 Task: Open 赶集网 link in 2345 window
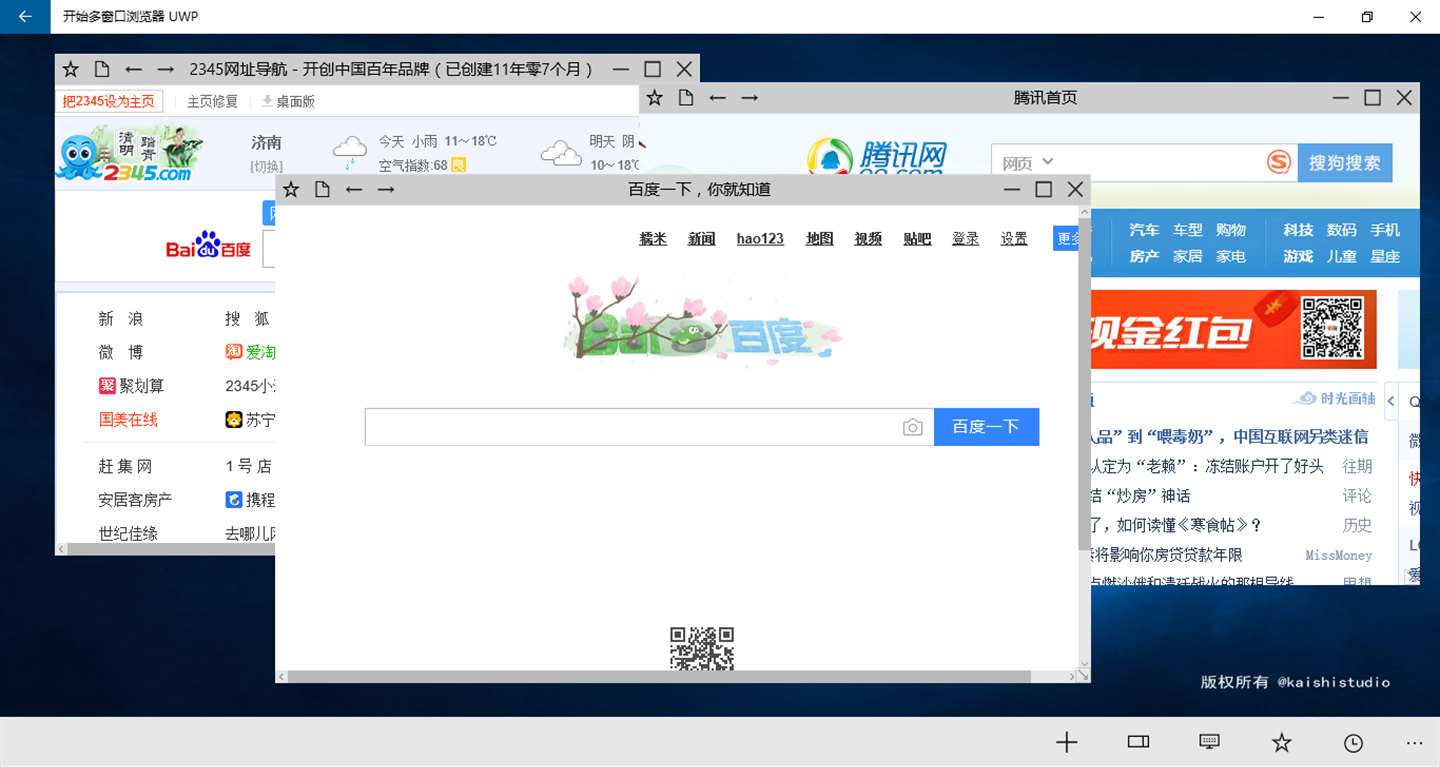(x=125, y=467)
